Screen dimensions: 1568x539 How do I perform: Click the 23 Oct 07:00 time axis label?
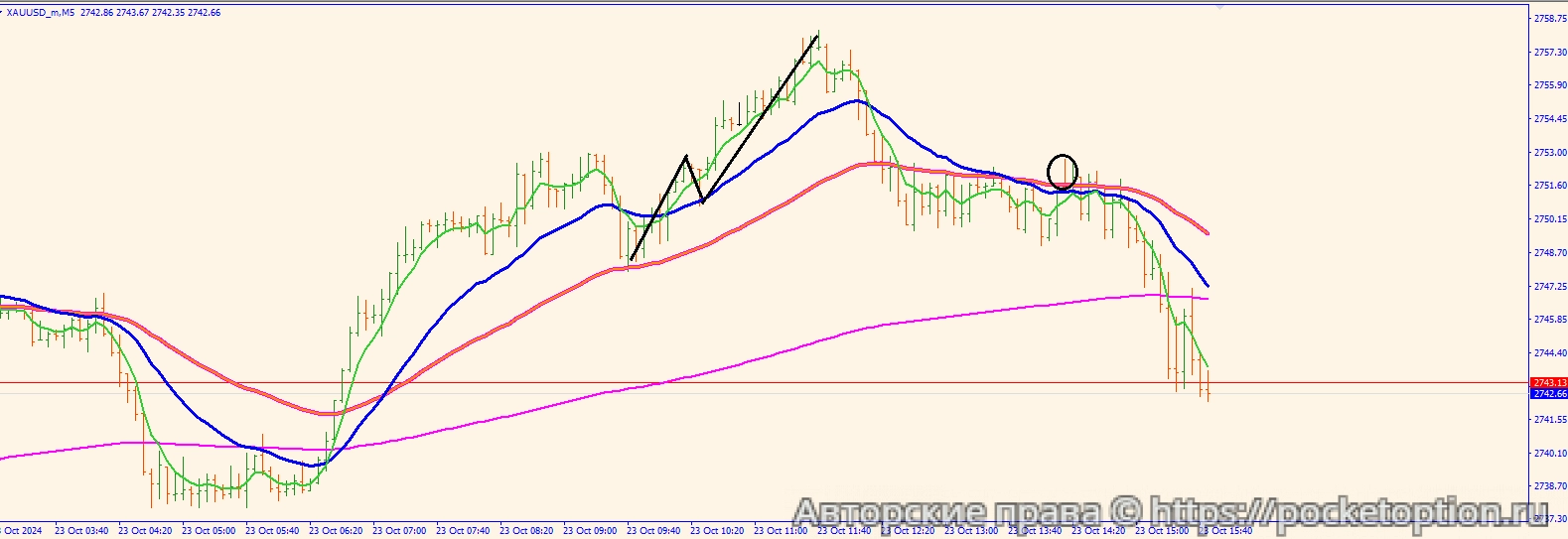[399, 531]
